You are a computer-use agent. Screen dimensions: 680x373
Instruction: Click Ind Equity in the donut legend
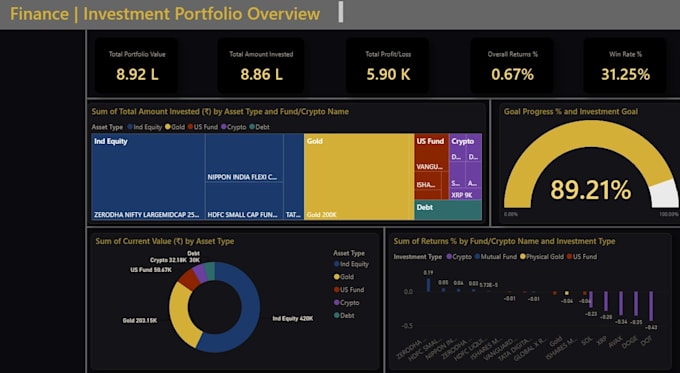point(351,264)
